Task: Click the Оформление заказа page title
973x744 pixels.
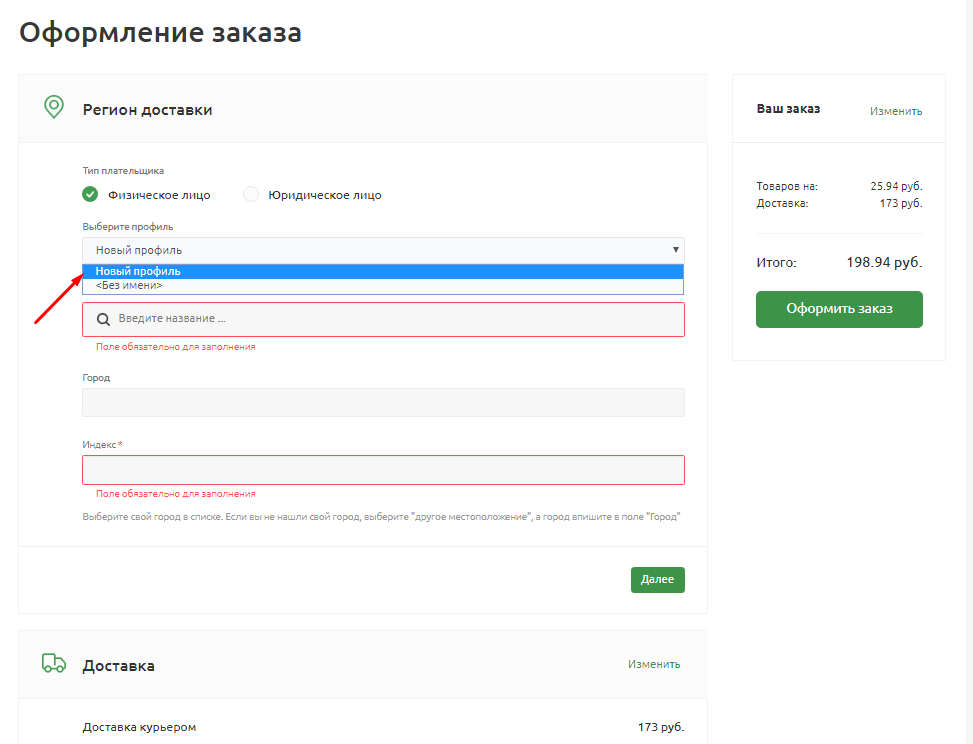Action: coord(160,32)
